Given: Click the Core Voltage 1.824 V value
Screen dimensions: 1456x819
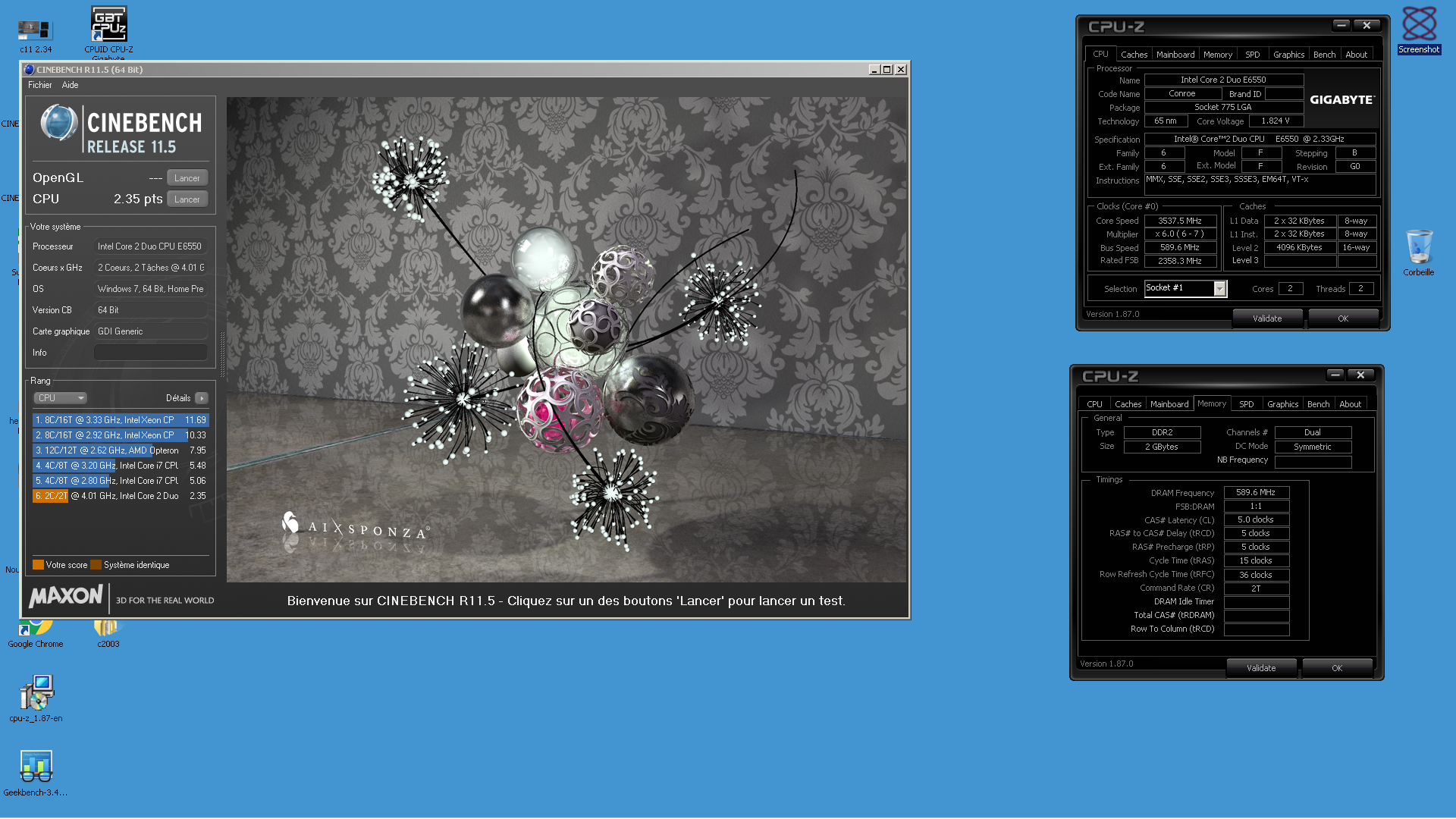Looking at the screenshot, I should click(1276, 121).
